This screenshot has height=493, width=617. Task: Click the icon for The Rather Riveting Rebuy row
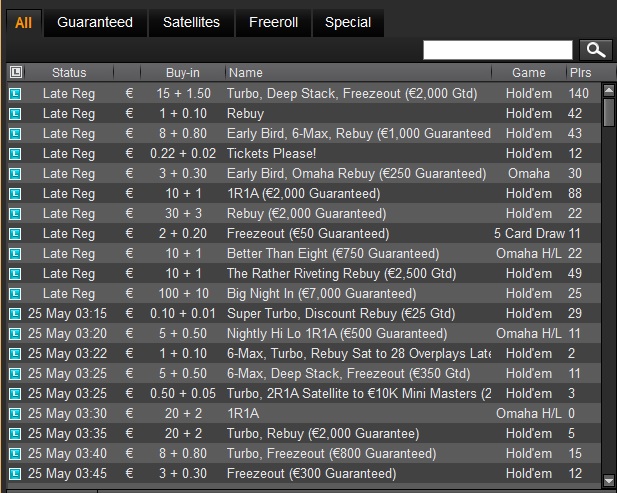coord(15,274)
